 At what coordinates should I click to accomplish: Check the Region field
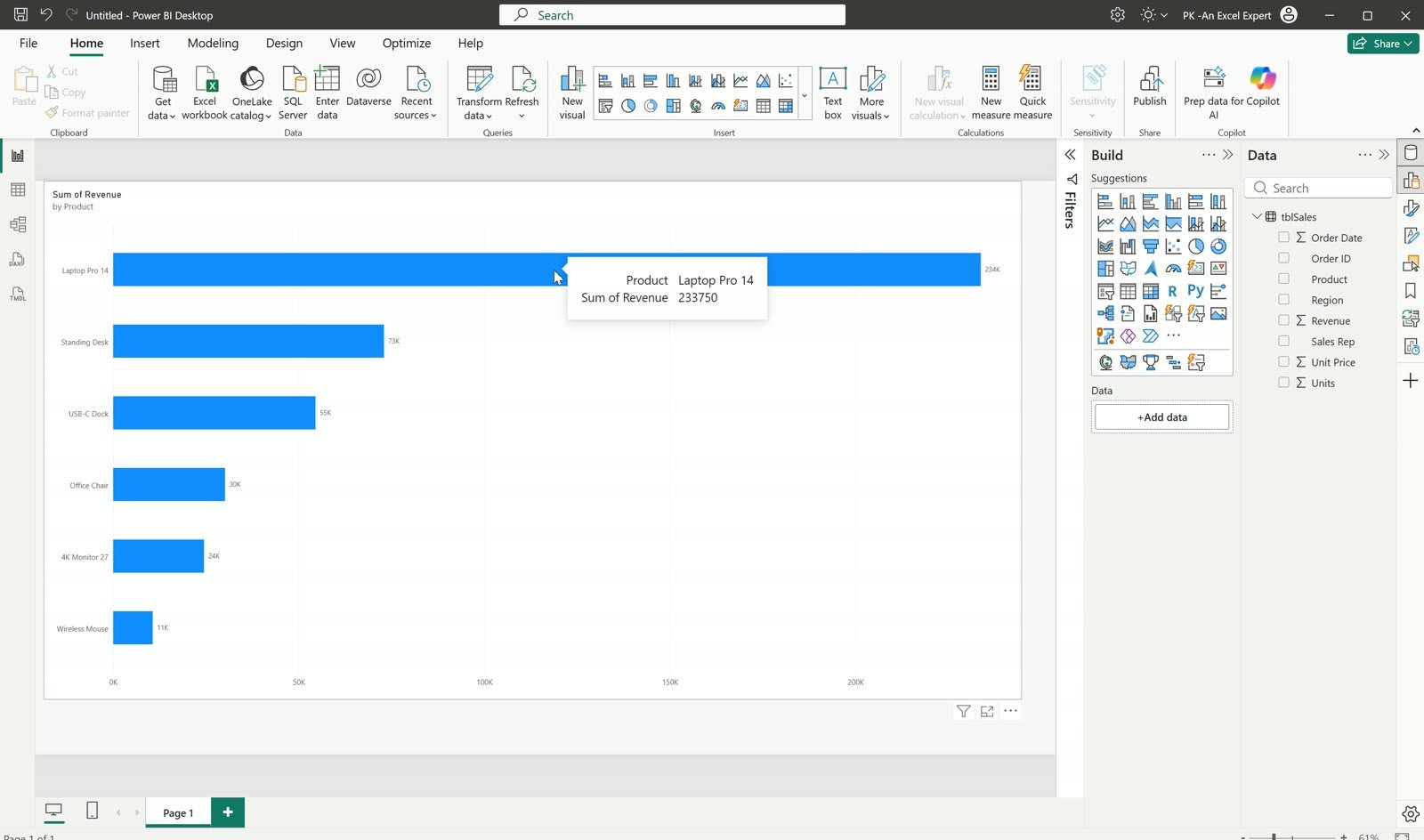[x=1283, y=300]
